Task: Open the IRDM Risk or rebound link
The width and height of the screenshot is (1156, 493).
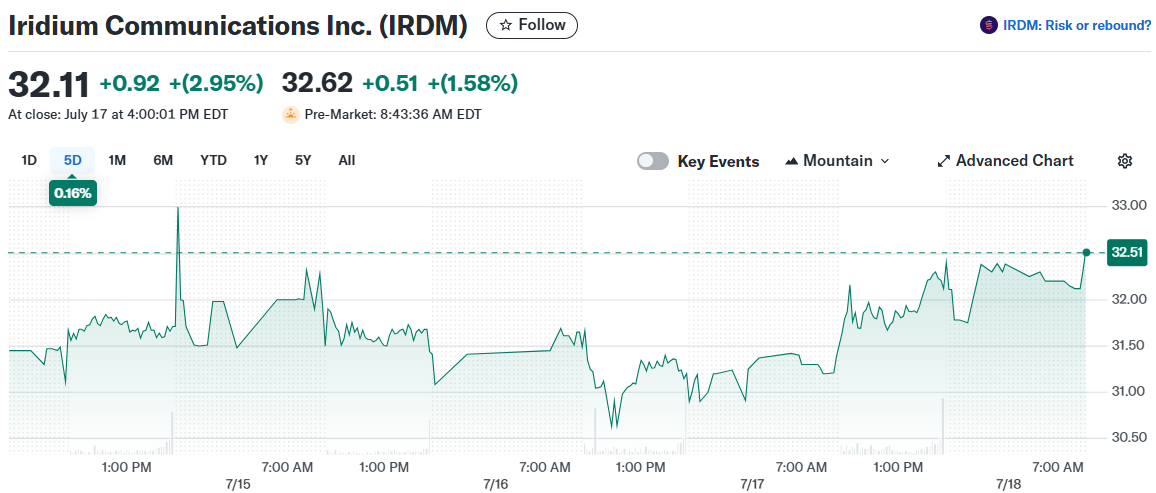Action: pos(1076,26)
